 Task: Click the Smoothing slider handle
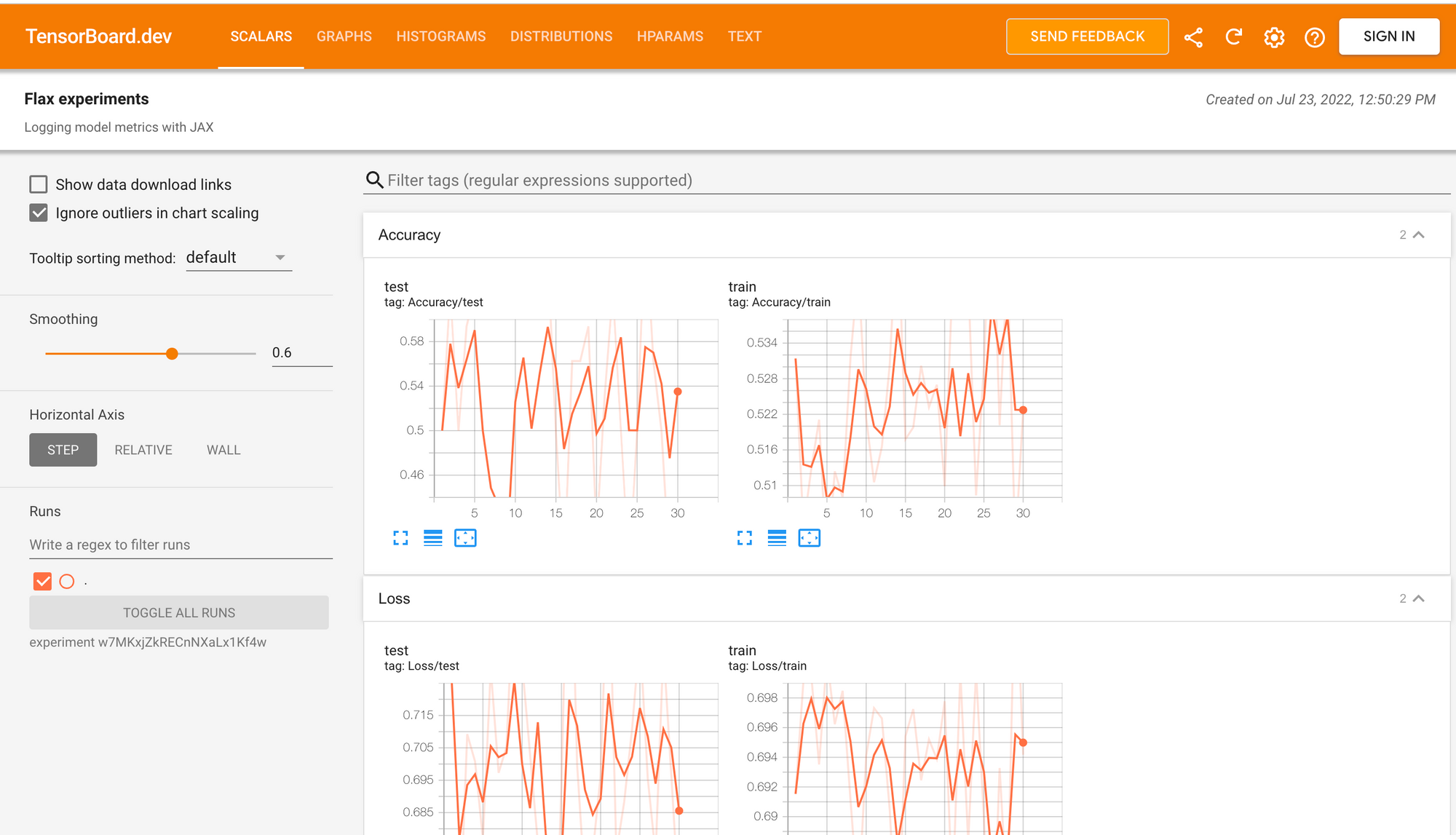(172, 354)
